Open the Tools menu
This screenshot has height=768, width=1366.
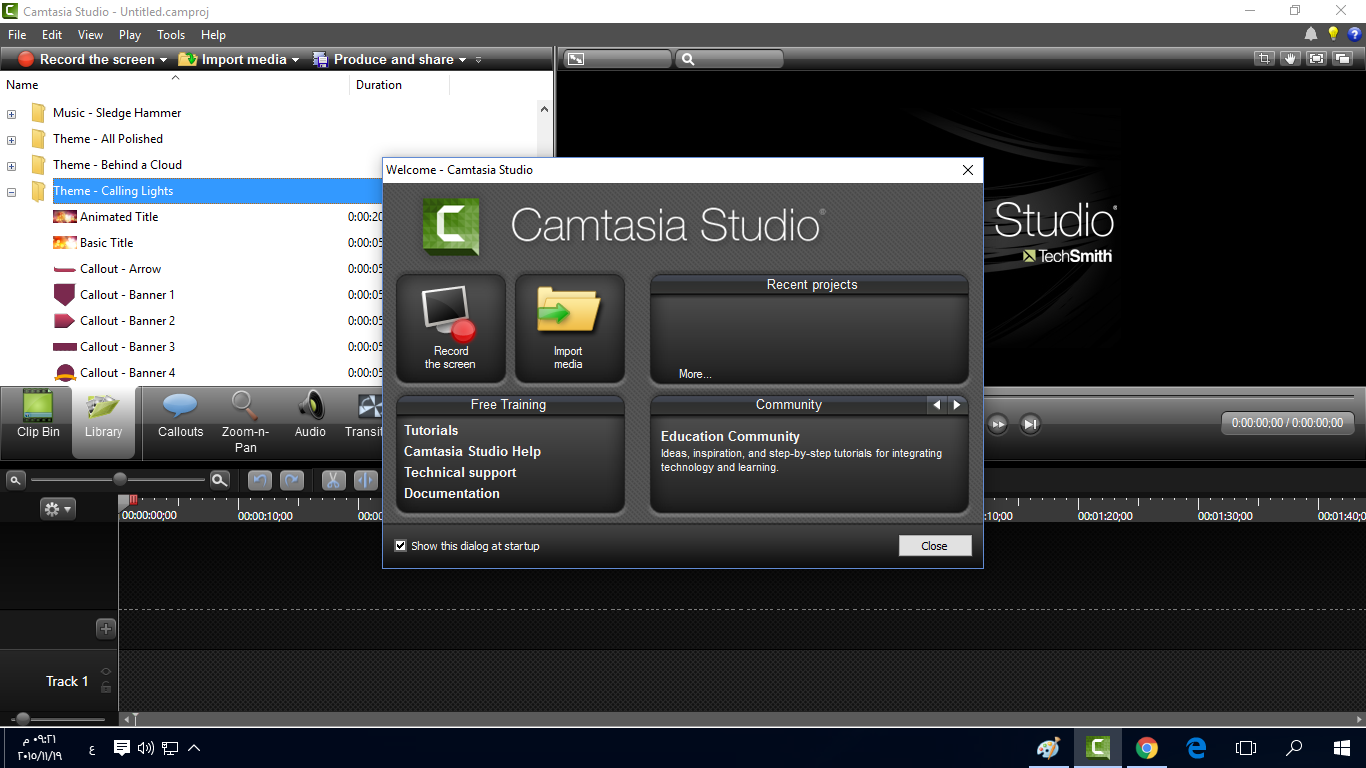[171, 35]
